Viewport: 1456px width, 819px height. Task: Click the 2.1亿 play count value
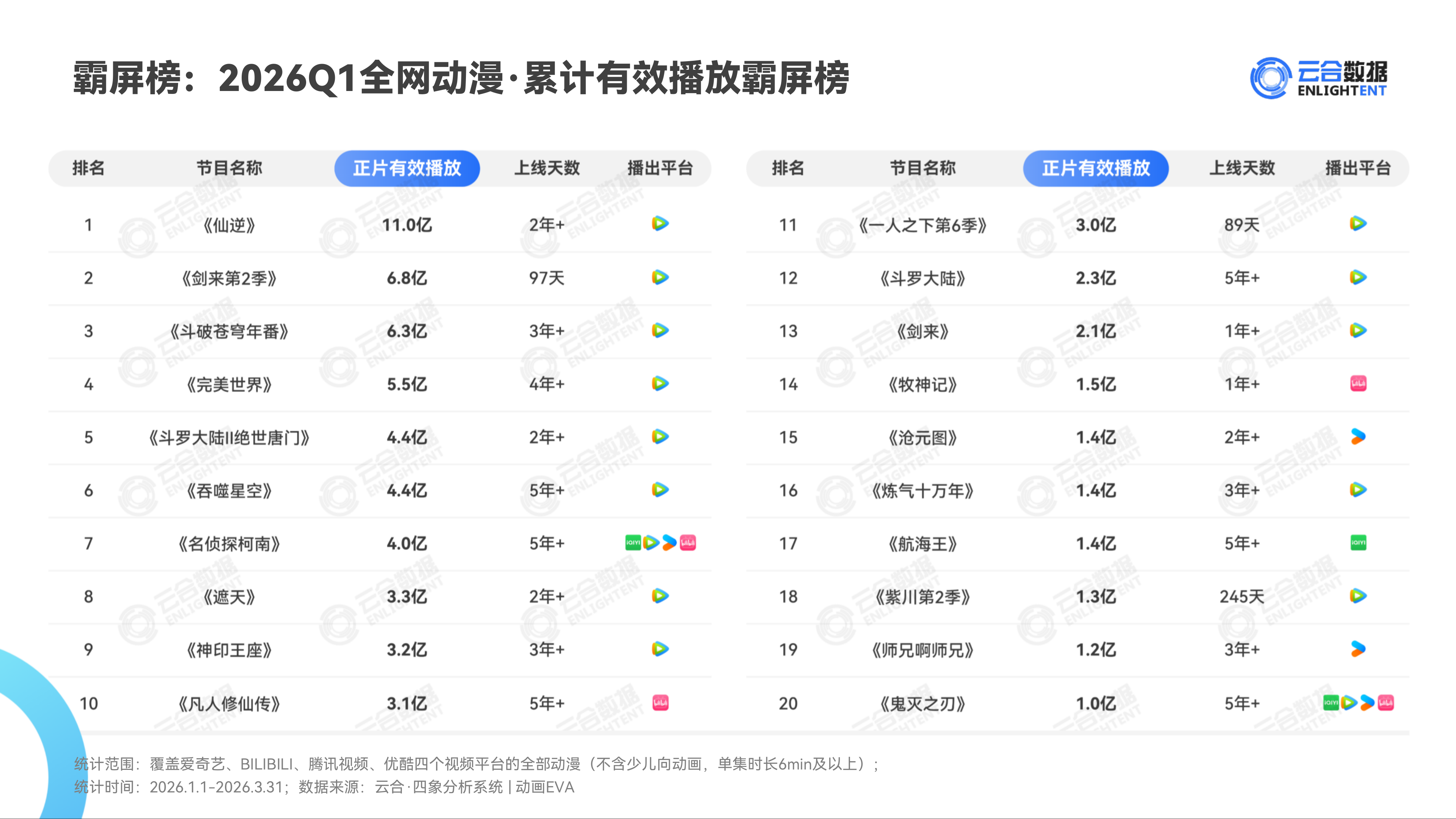pos(1096,331)
